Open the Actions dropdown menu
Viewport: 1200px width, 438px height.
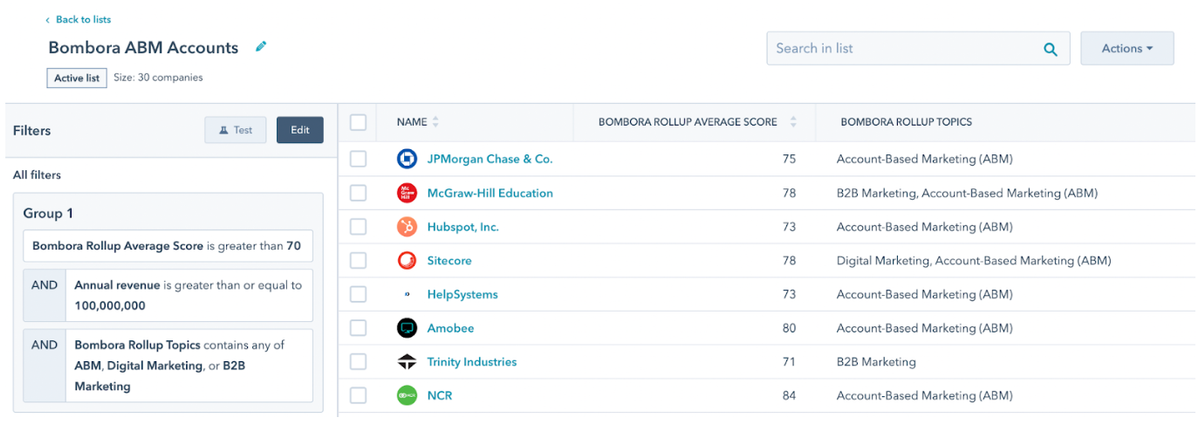[x=1127, y=49]
